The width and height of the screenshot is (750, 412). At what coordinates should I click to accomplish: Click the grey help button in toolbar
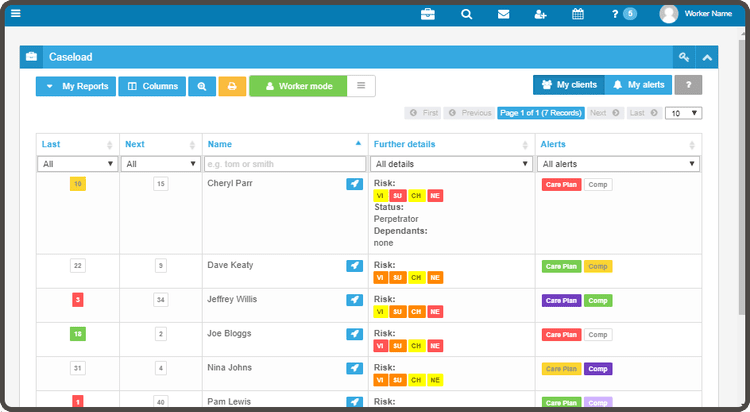(688, 85)
